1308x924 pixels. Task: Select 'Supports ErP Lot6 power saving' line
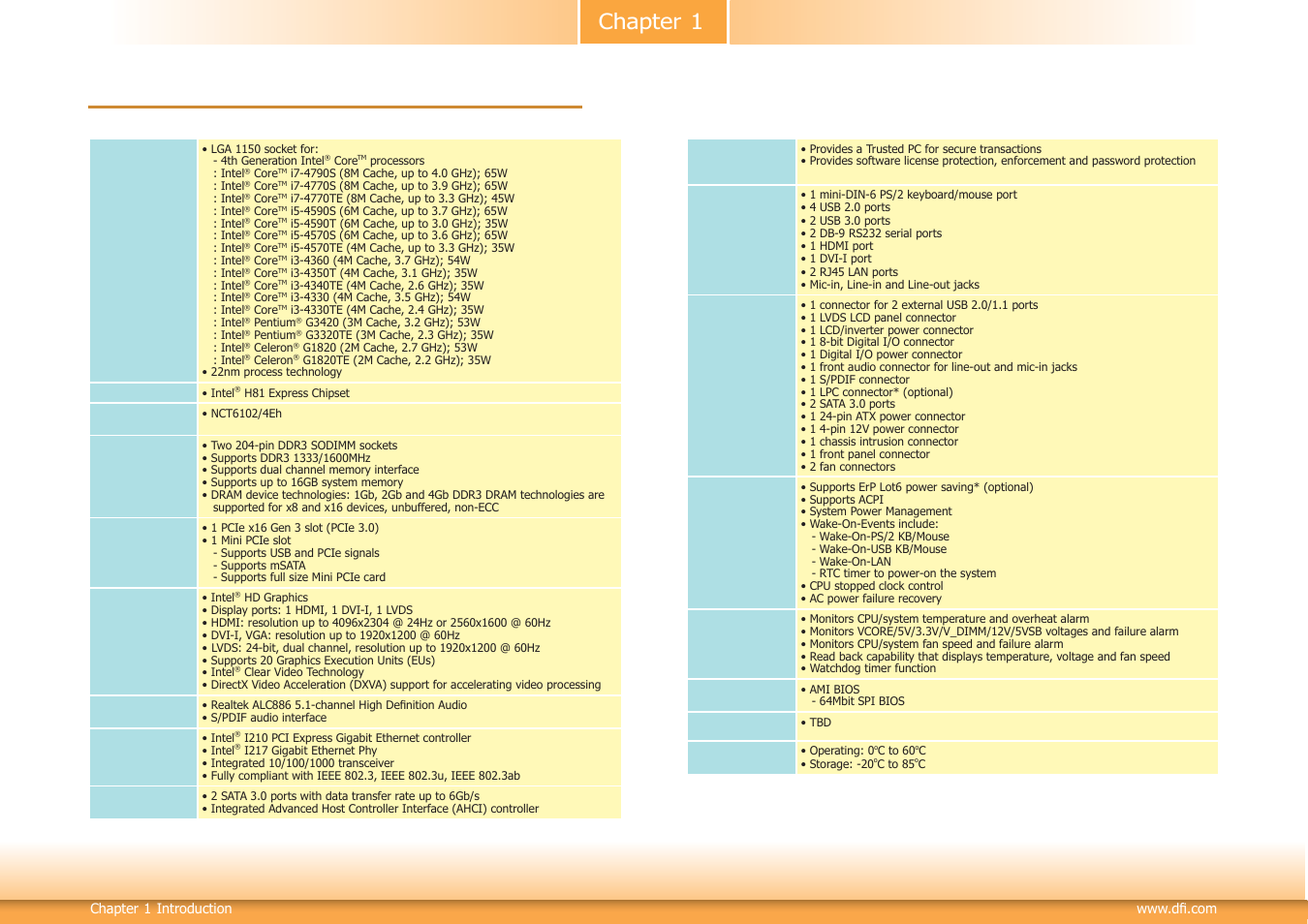pos(917,487)
